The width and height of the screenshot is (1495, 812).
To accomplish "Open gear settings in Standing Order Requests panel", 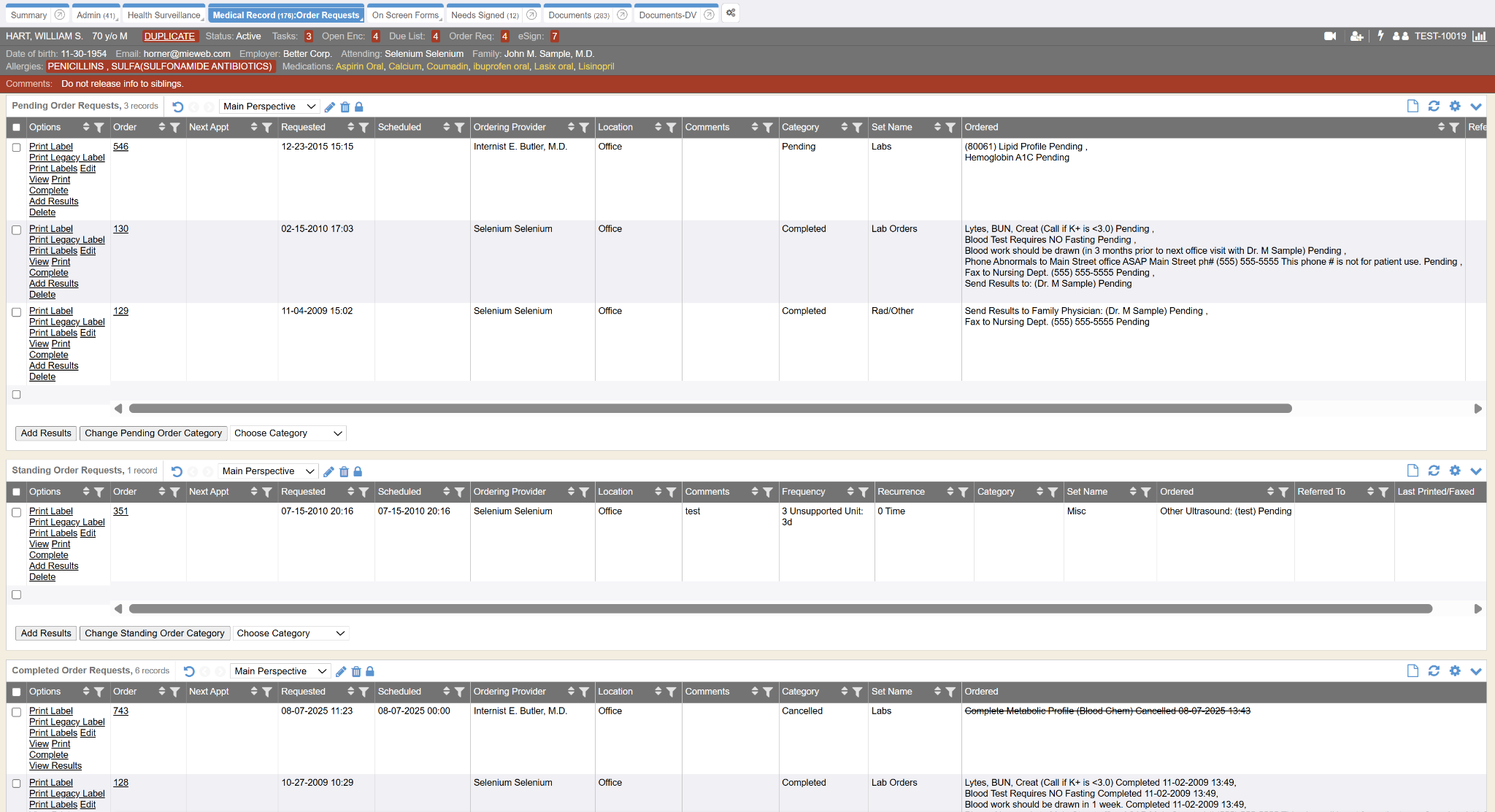I will [x=1455, y=471].
